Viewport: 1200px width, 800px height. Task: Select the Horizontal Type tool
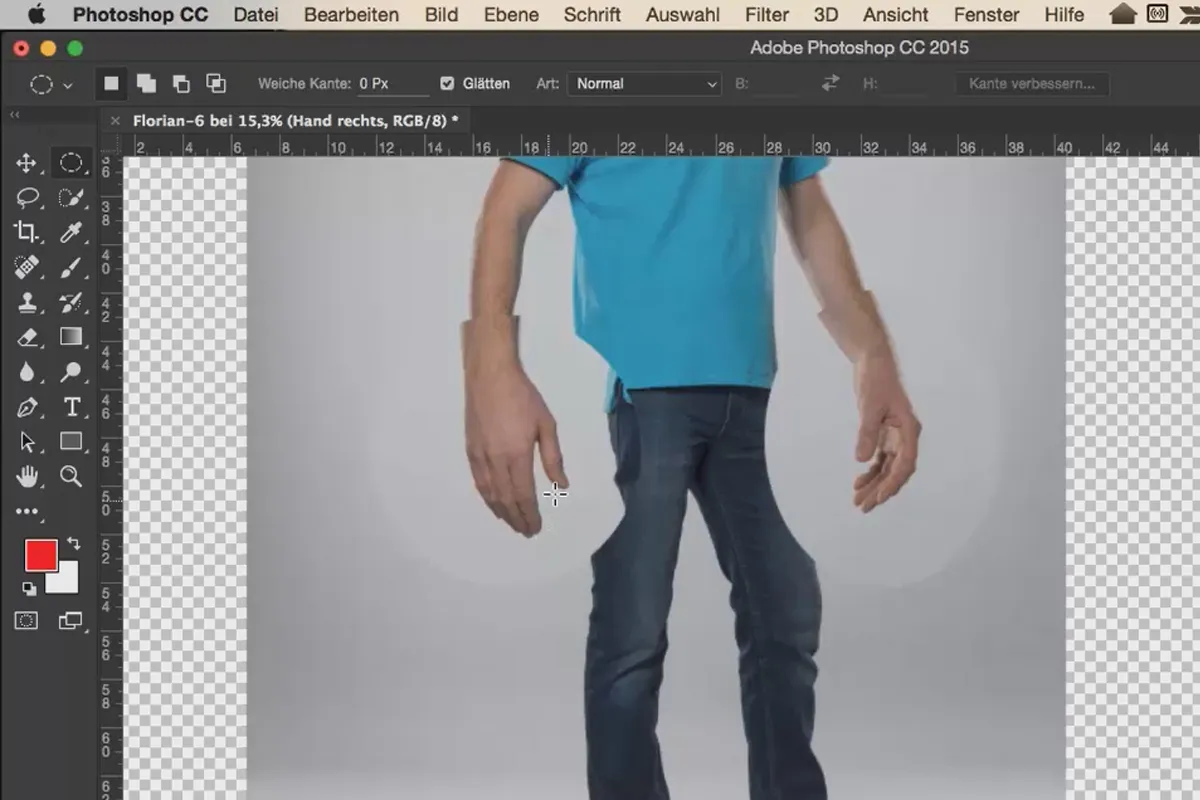(x=71, y=407)
